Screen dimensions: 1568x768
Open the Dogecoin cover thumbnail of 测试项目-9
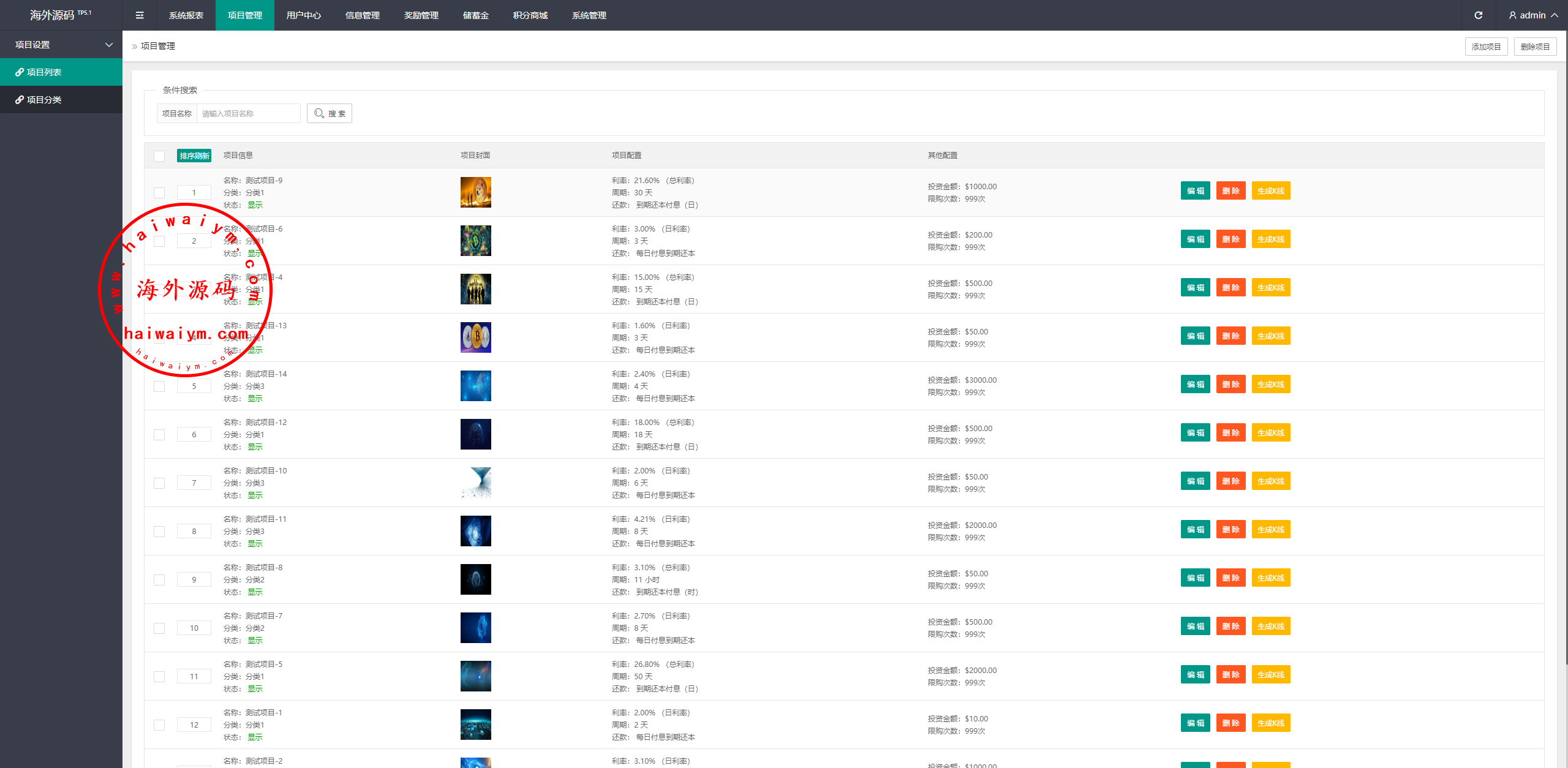475,192
